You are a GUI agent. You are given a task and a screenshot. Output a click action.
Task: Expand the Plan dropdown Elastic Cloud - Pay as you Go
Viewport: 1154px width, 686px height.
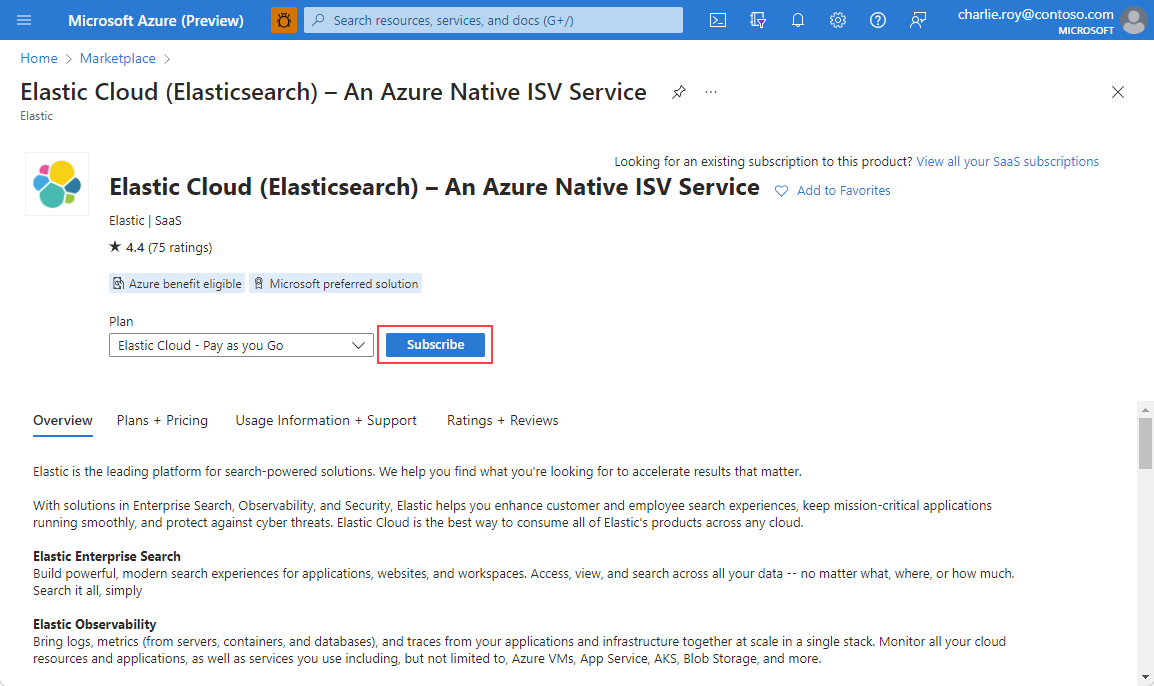[x=241, y=345]
